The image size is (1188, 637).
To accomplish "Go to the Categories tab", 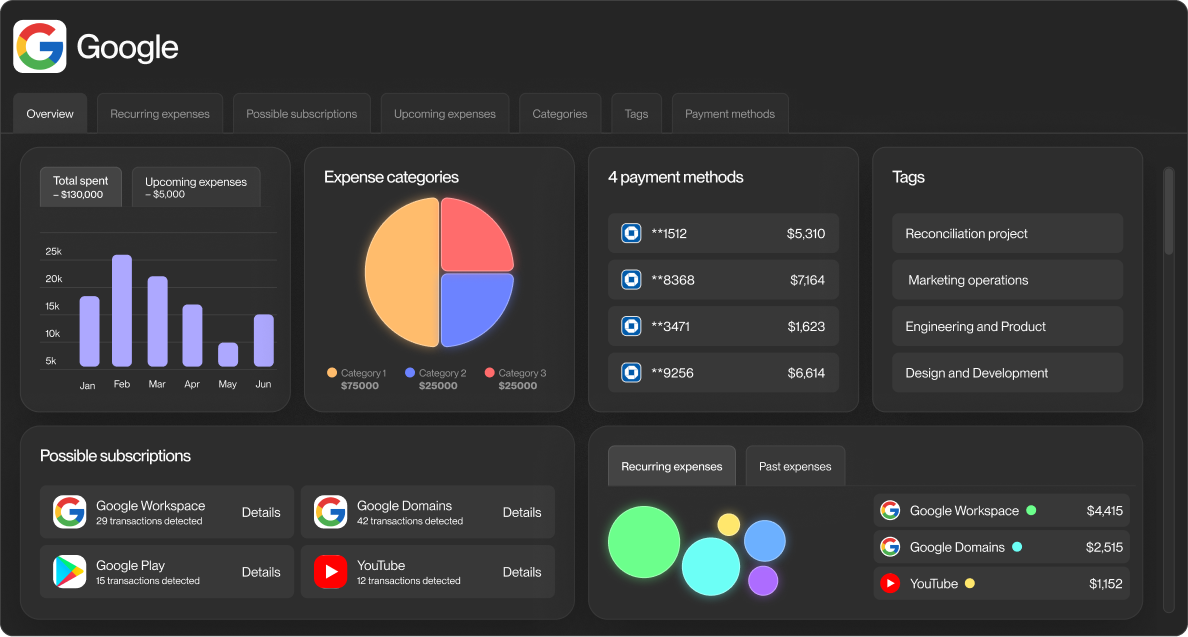I will point(560,114).
